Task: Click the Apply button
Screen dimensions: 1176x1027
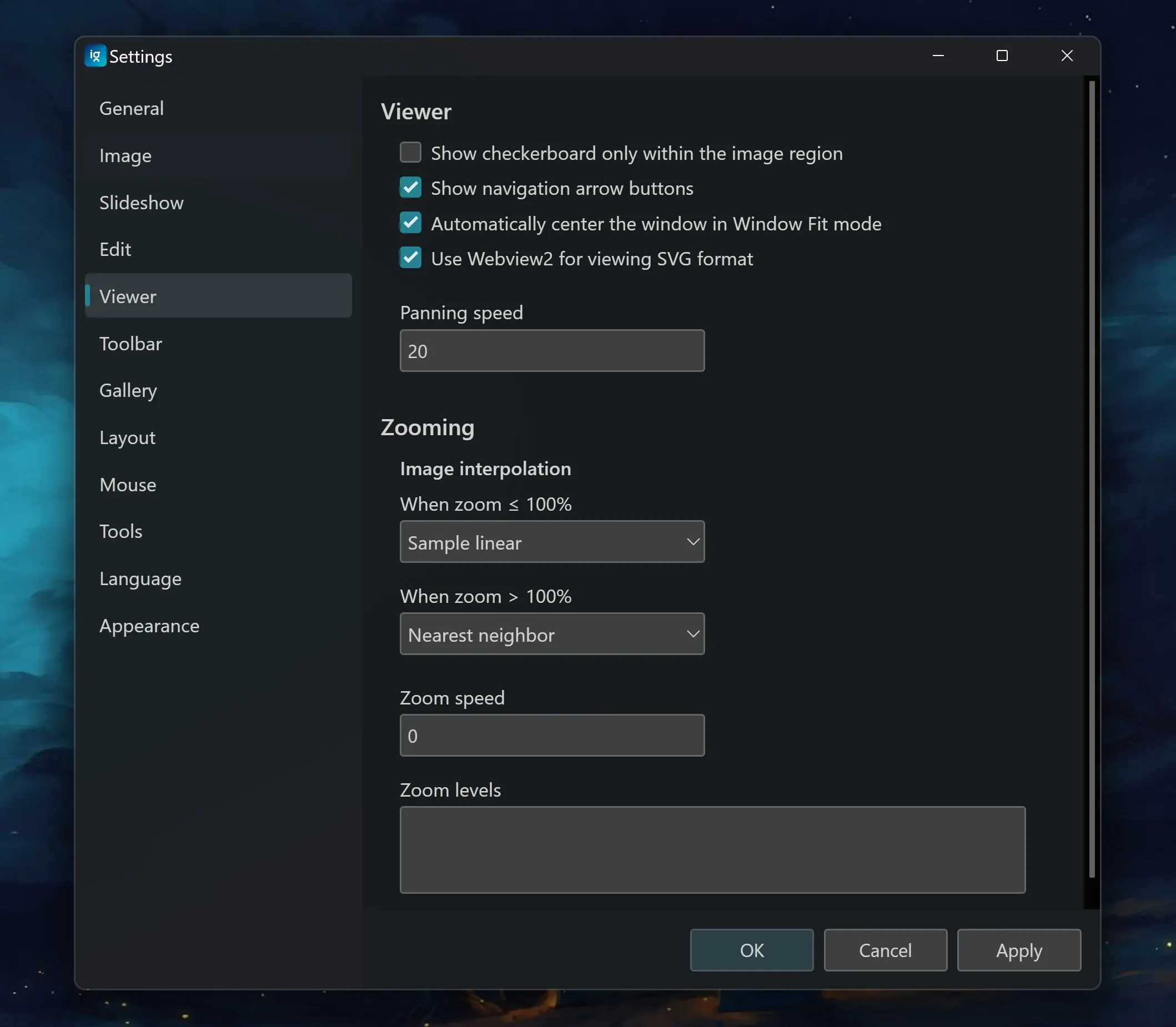Action: click(x=1019, y=951)
